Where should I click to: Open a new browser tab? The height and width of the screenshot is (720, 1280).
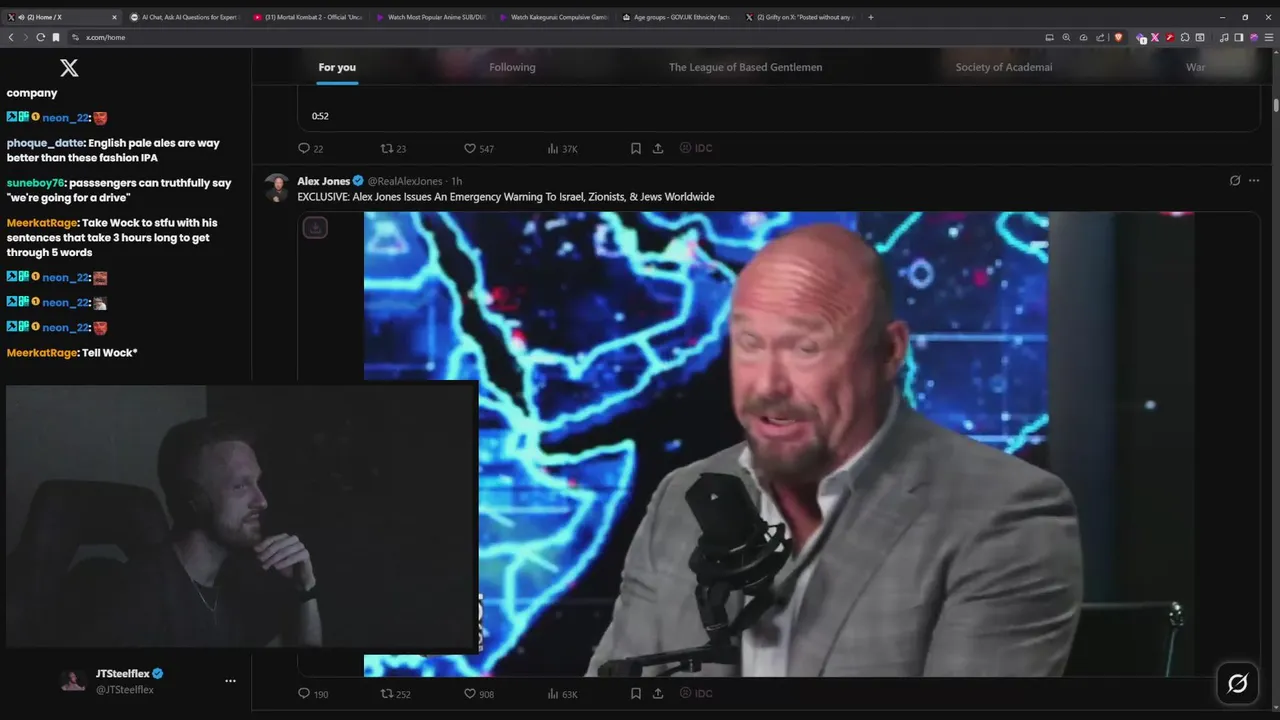click(871, 17)
